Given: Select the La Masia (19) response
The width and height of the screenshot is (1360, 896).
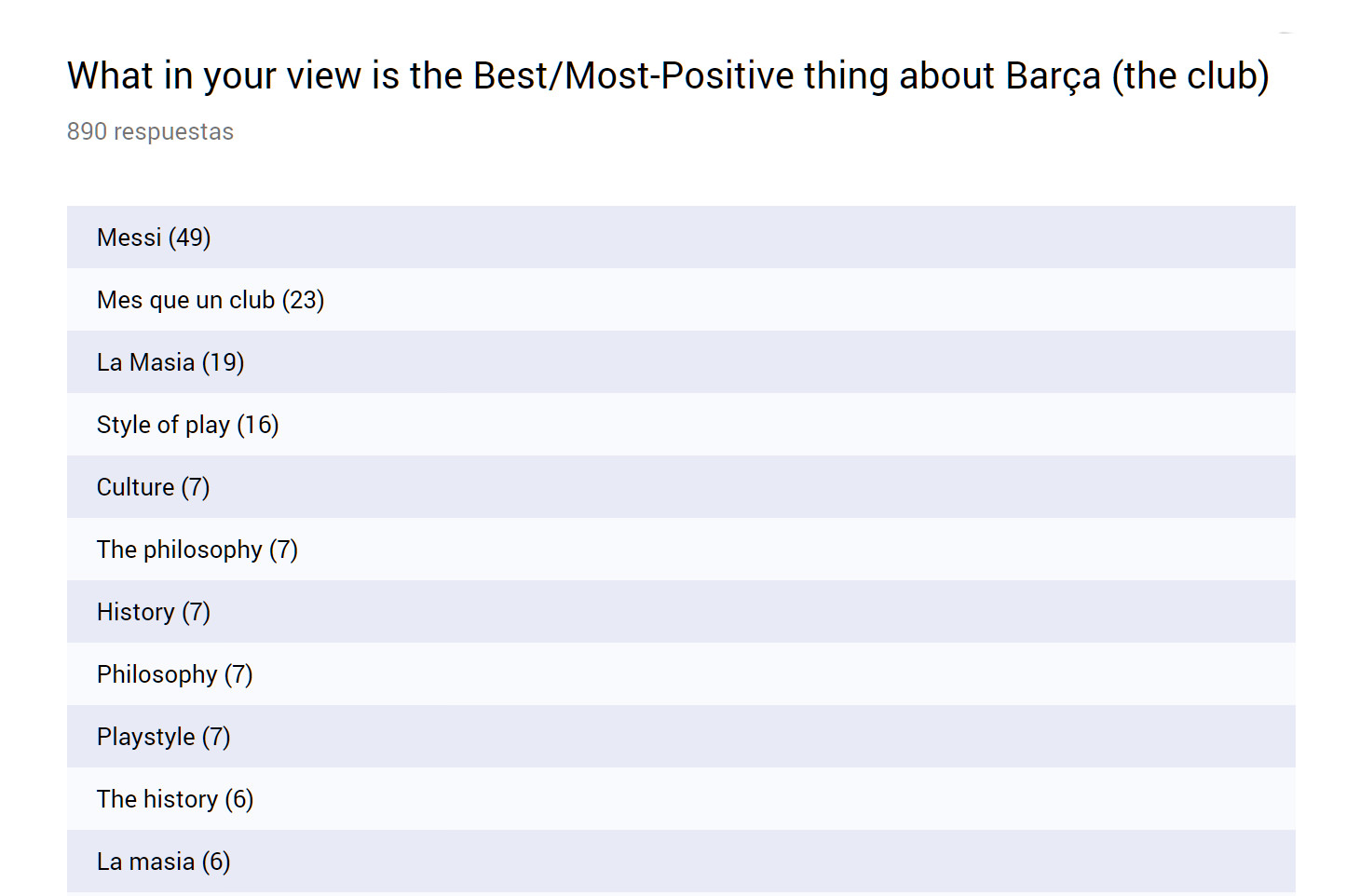Looking at the screenshot, I should tap(681, 362).
